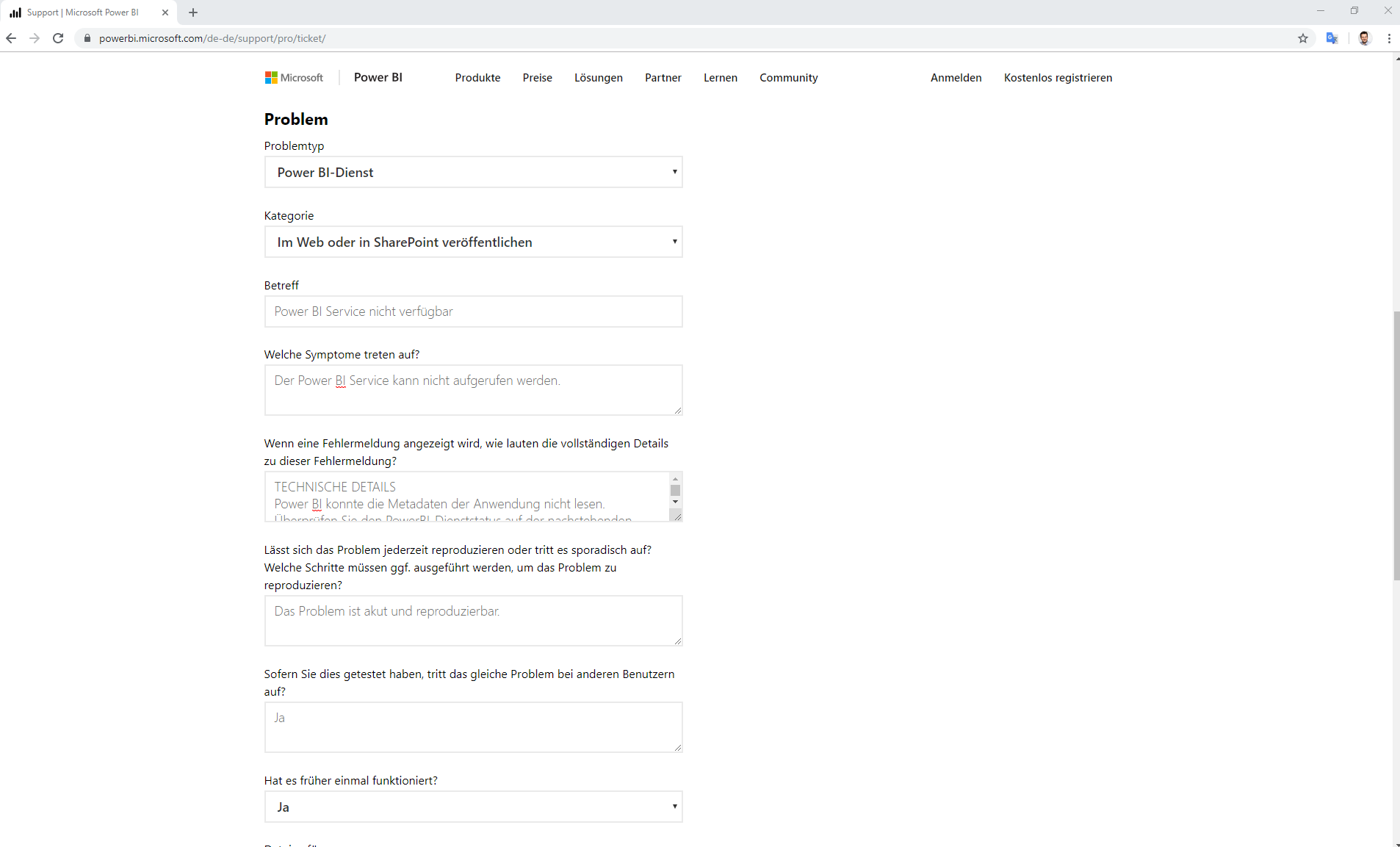Click the Fehlermeldung textarea scrollbar thumb

point(676,491)
